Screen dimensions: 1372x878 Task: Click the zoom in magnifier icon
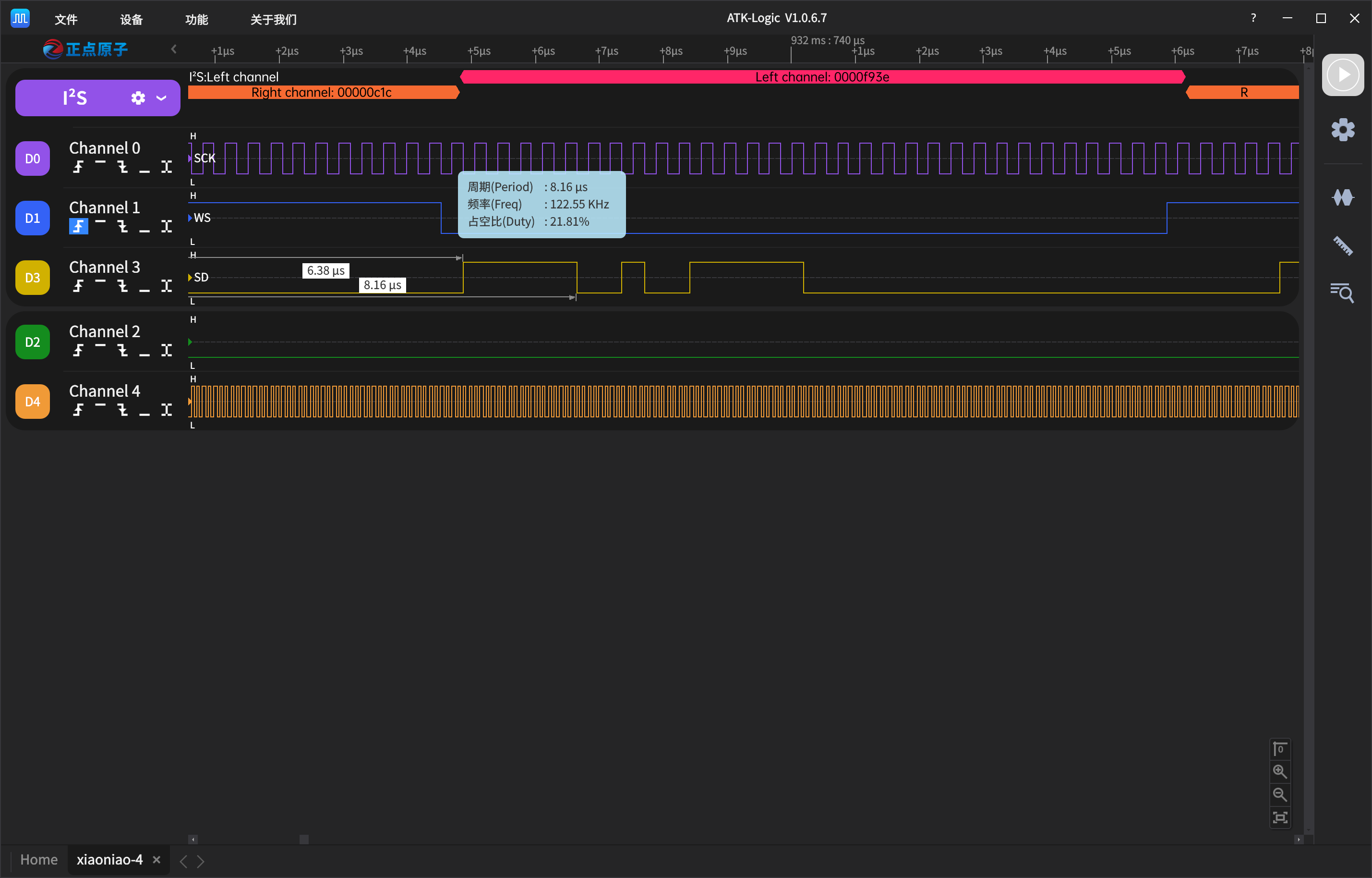[x=1280, y=771]
